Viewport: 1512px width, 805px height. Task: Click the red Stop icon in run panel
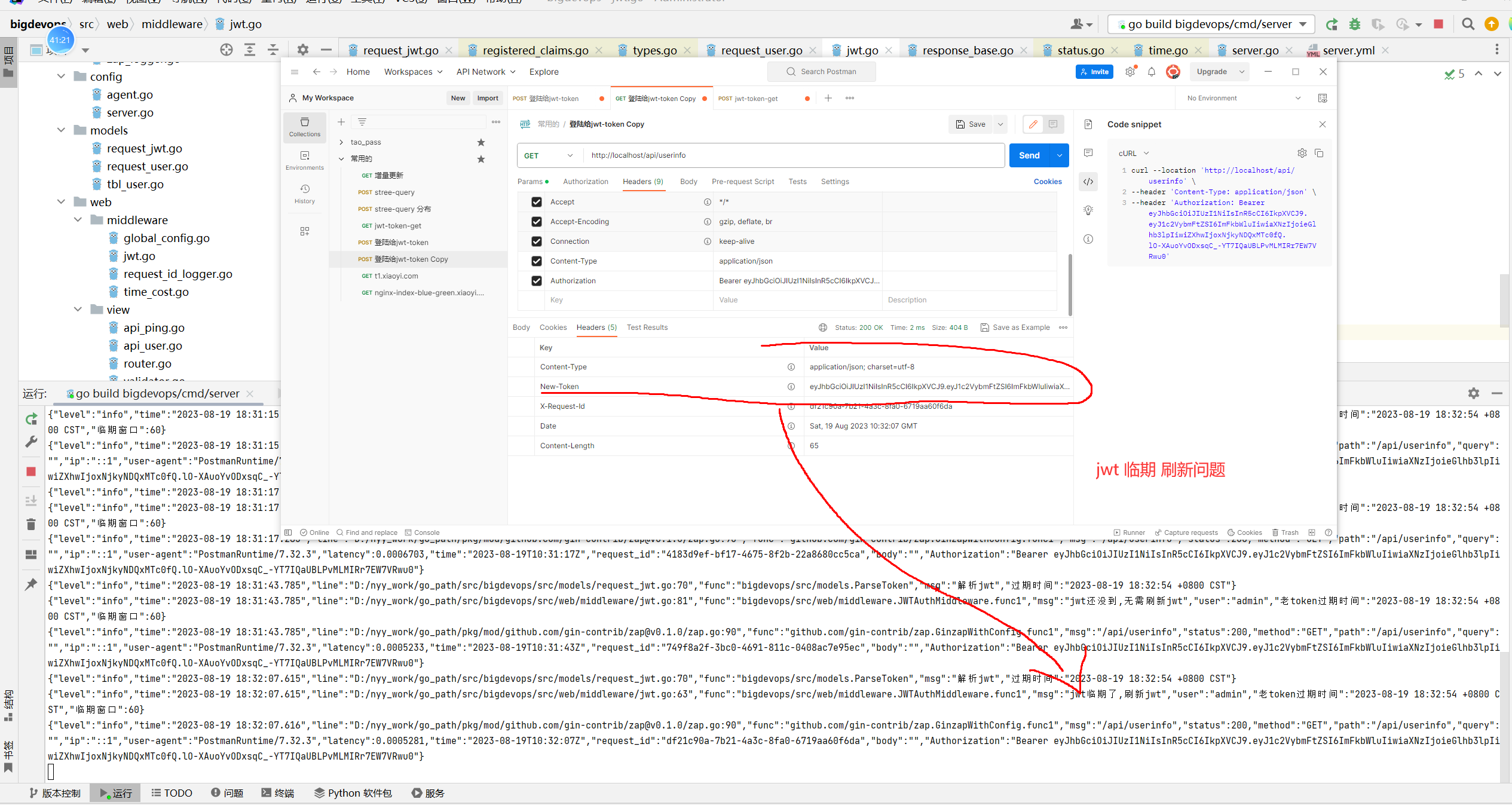click(x=31, y=472)
